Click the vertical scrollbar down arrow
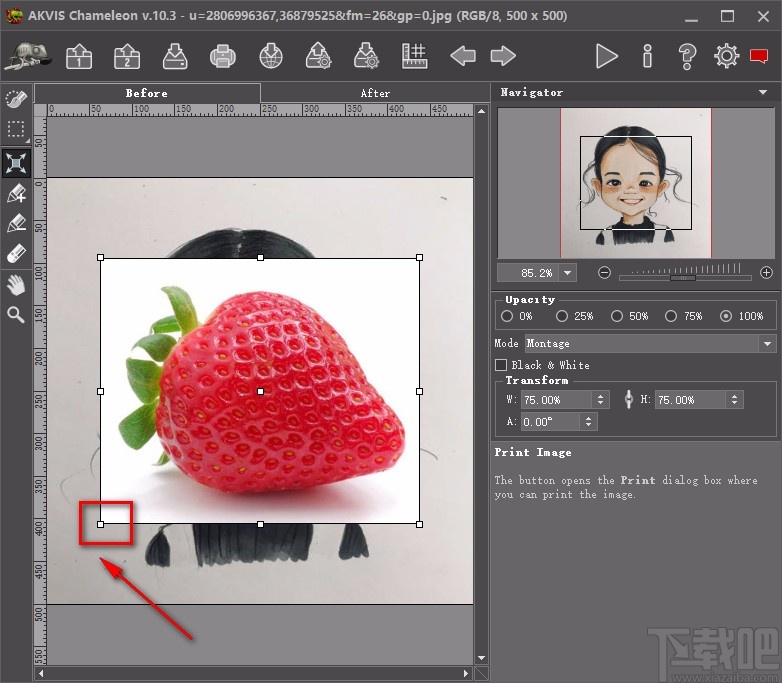The width and height of the screenshot is (782, 683). pos(481,658)
